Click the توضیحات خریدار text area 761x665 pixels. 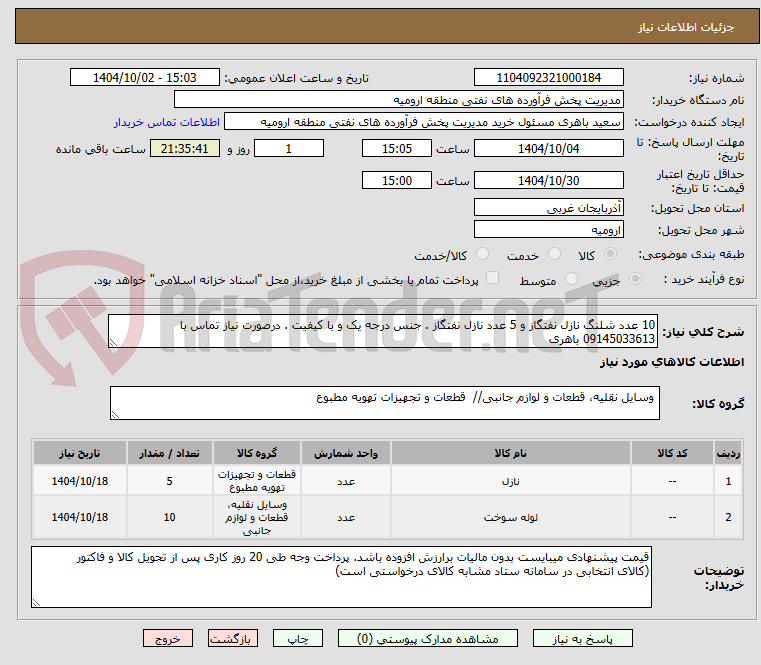(x=341, y=577)
